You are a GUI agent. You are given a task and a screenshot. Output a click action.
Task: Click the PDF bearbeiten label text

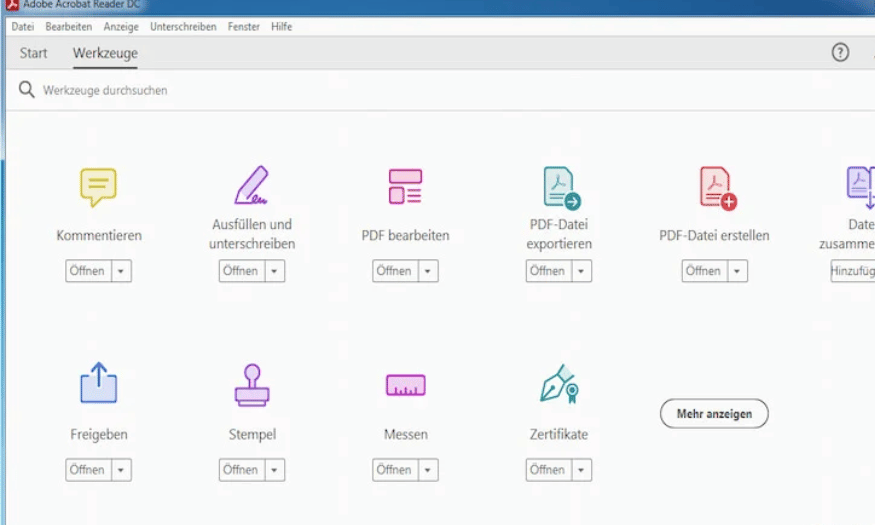coord(405,235)
